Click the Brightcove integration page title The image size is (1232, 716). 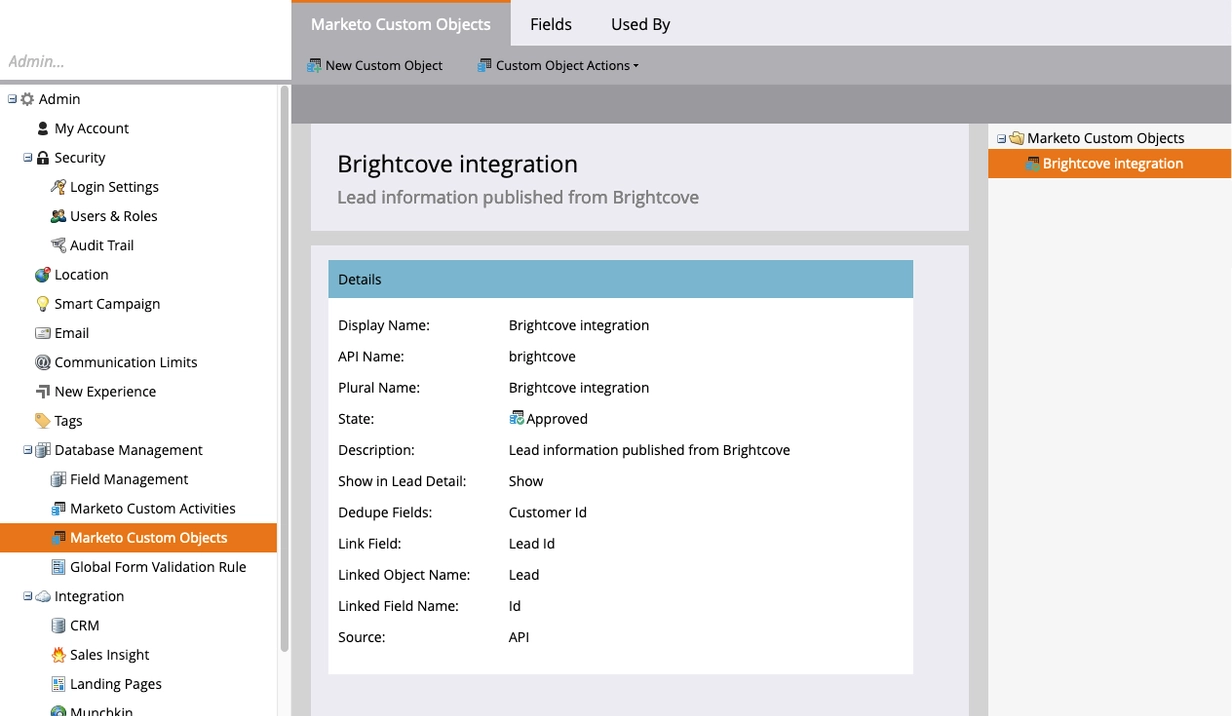coord(457,164)
